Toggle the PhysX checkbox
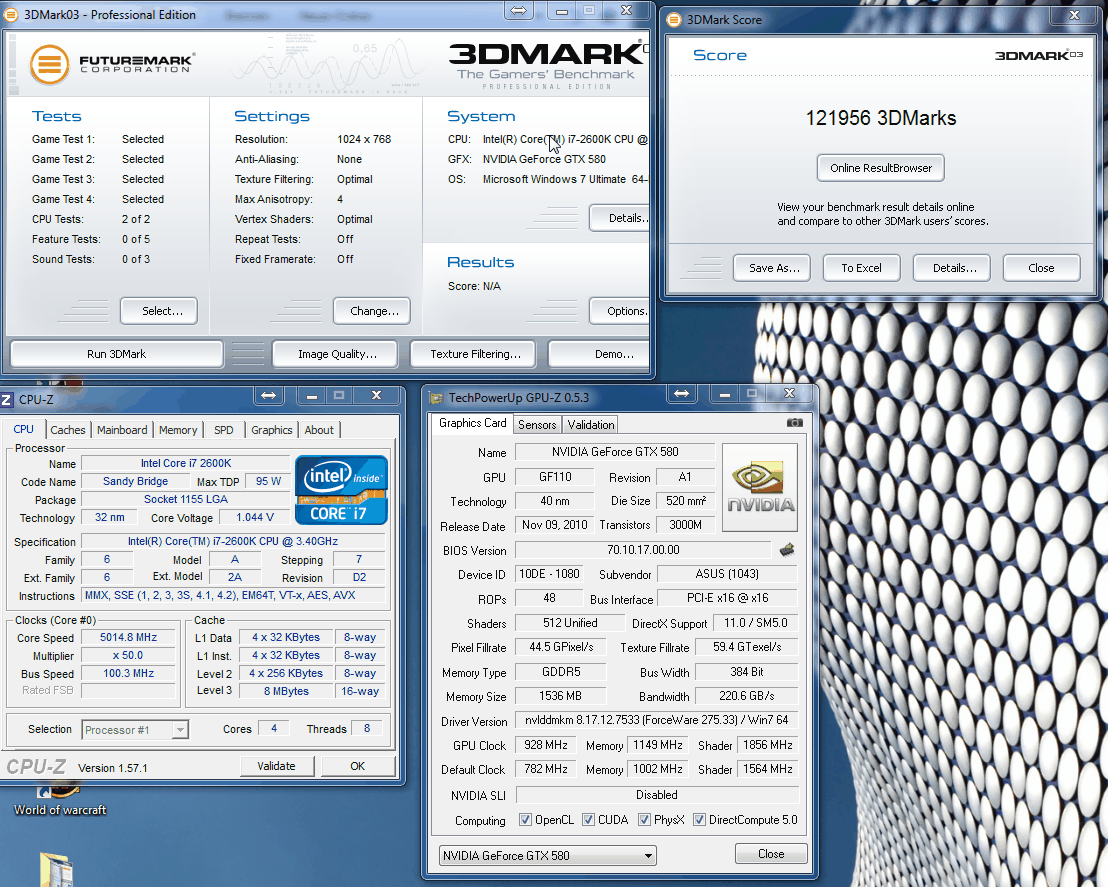Screen dimensions: 1108x887 point(644,820)
